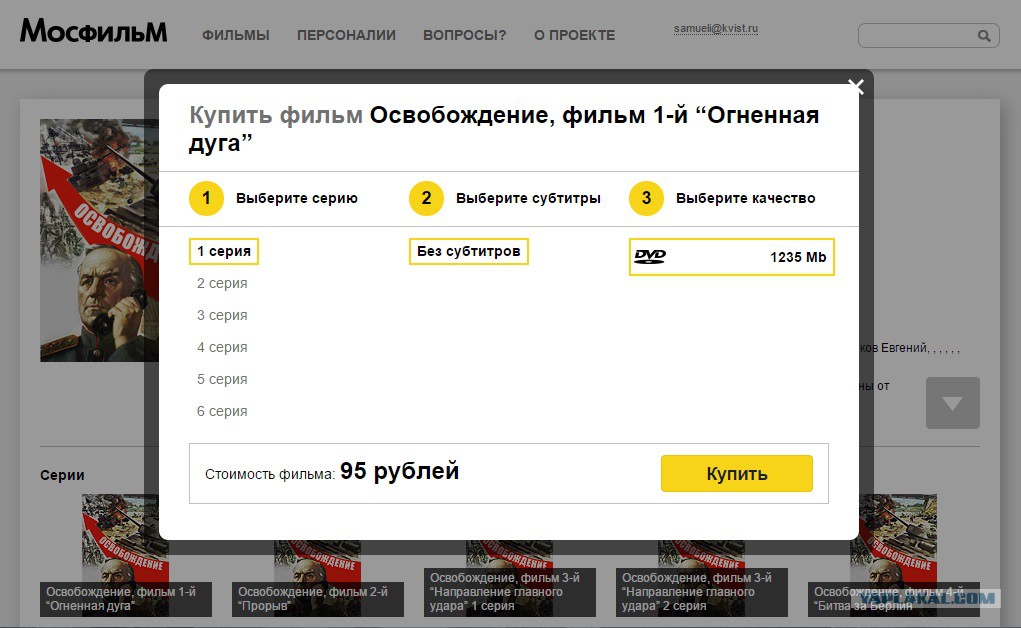Open the Фильмы menu item

click(236, 36)
